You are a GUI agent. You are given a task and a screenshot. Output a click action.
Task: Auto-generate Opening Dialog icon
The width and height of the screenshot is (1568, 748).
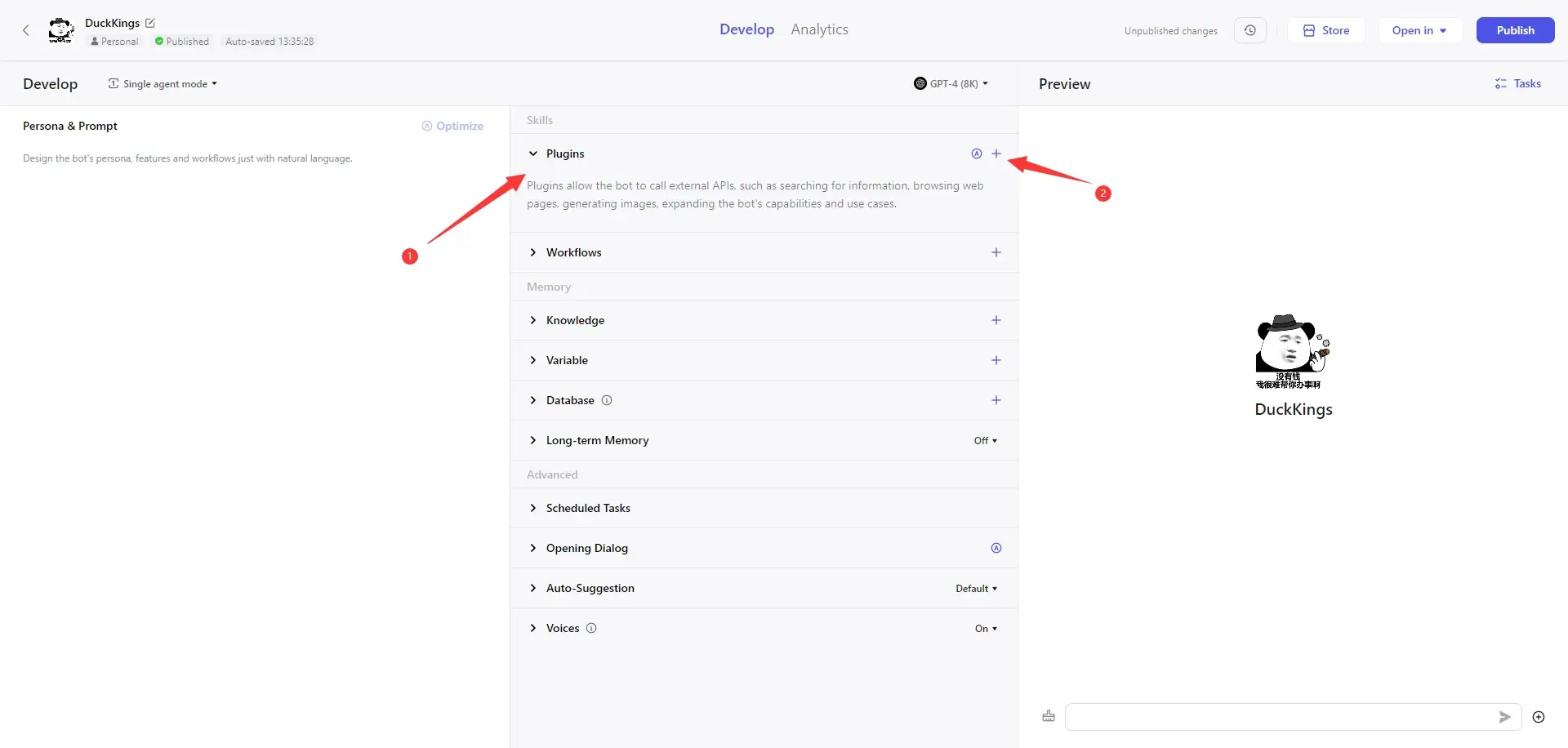point(996,548)
